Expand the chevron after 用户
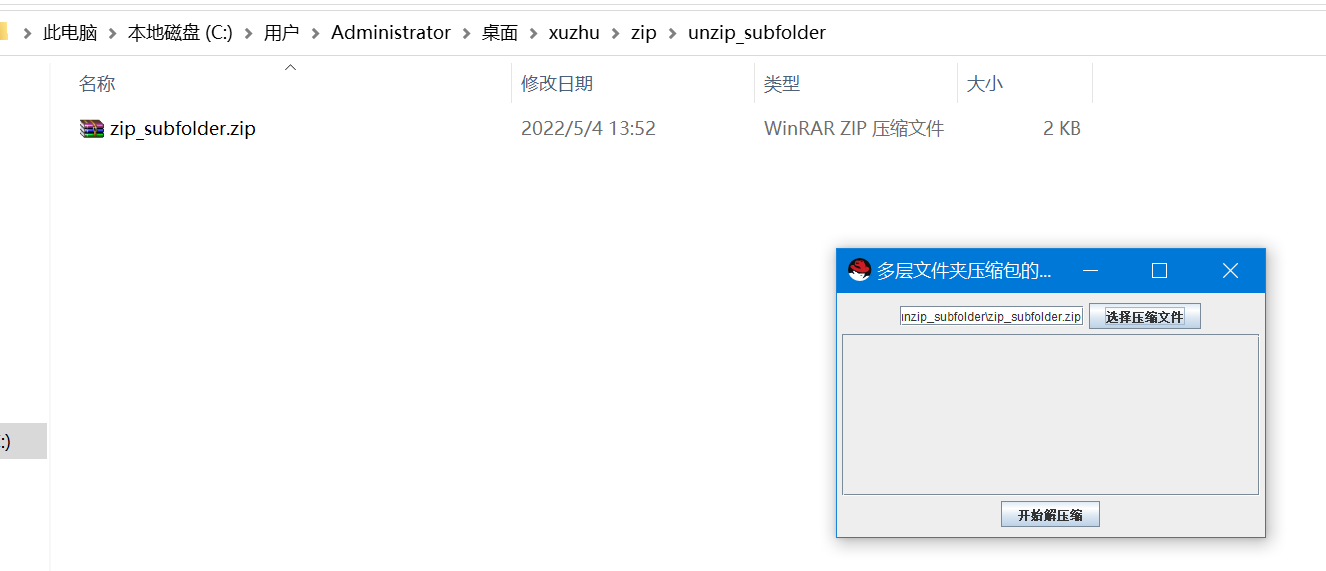 (315, 33)
